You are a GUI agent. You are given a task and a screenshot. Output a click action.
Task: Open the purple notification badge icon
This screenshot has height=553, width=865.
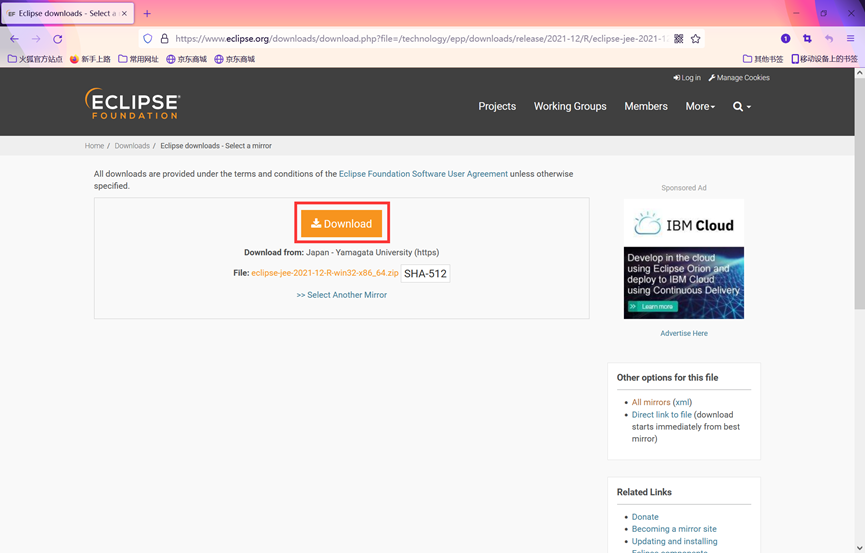coord(786,39)
